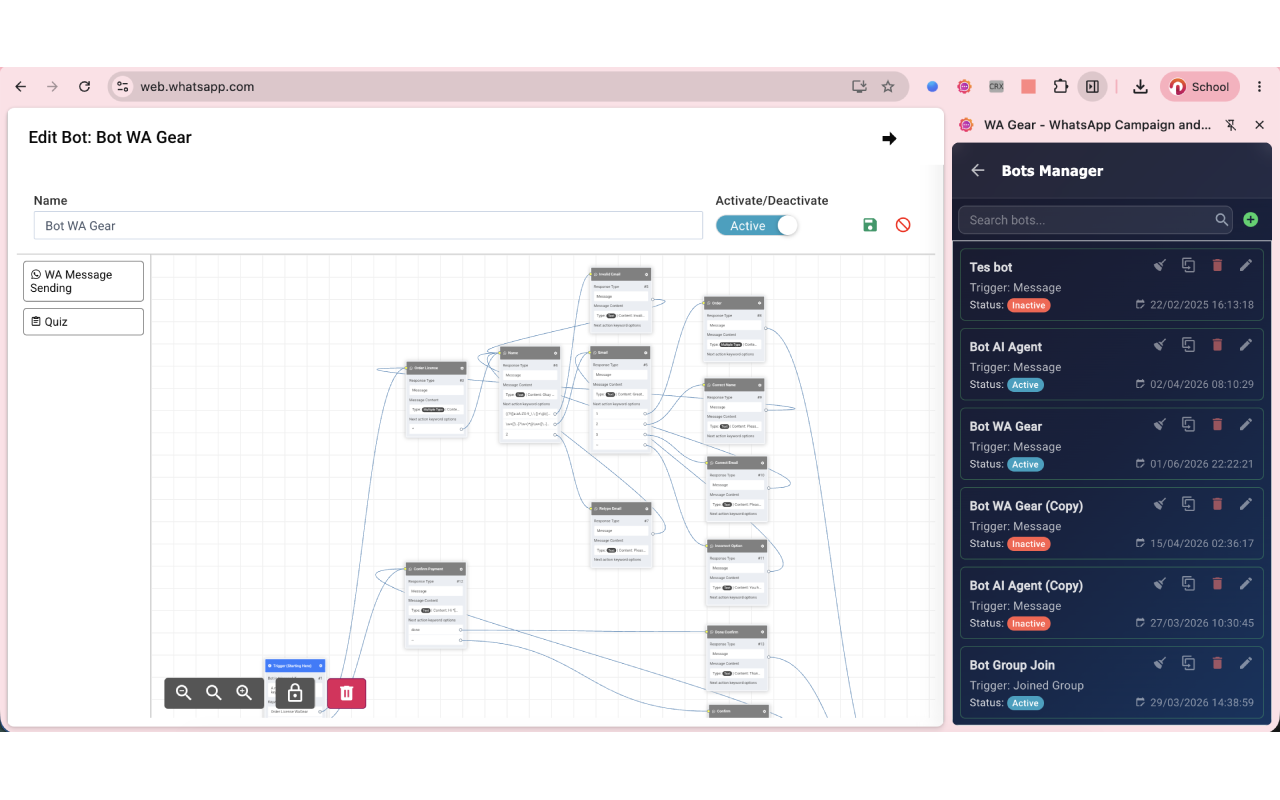Save the bot with green save icon

pos(870,225)
